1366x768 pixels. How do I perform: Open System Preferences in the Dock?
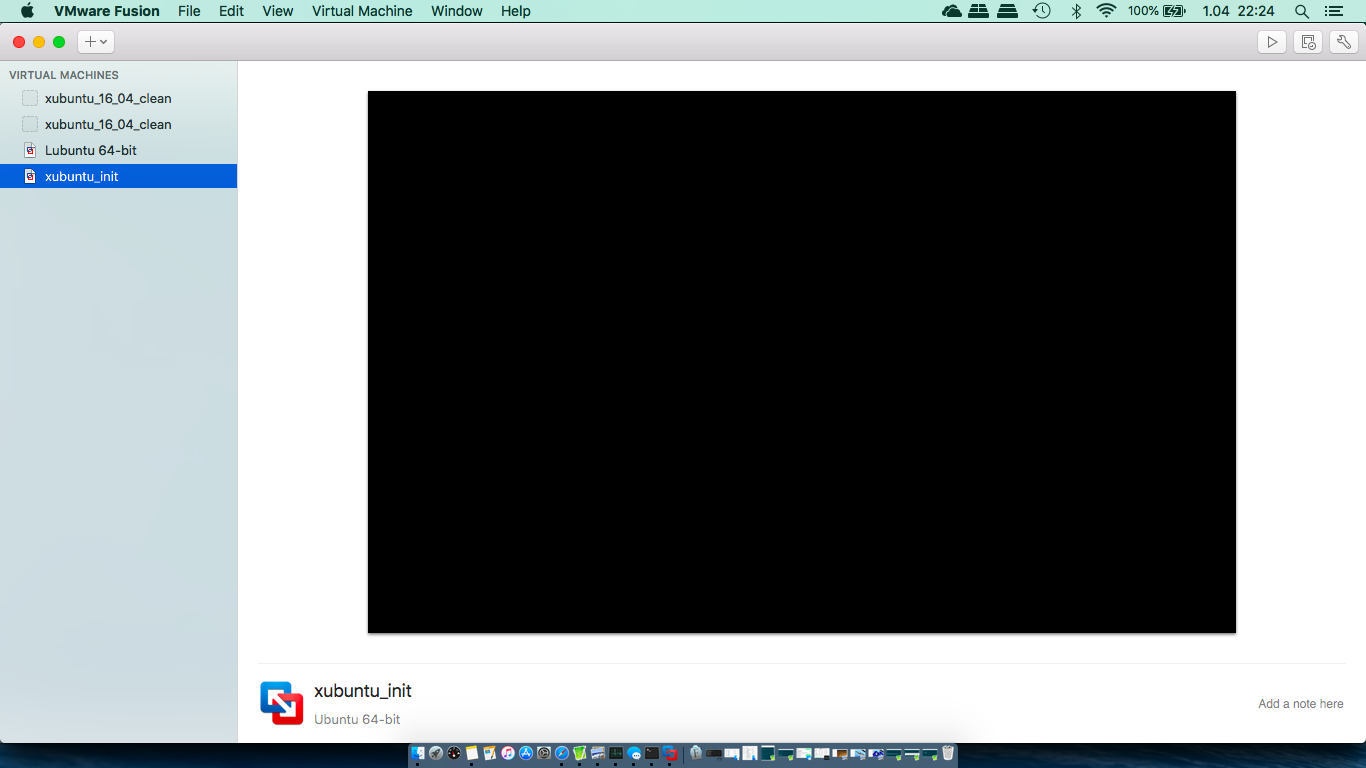[x=544, y=753]
